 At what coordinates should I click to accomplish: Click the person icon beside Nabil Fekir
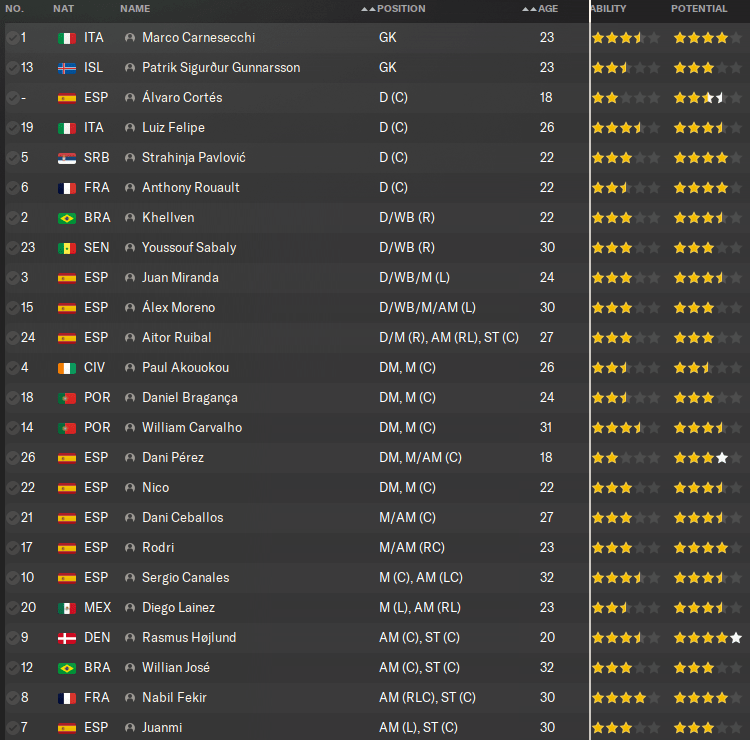tap(130, 698)
